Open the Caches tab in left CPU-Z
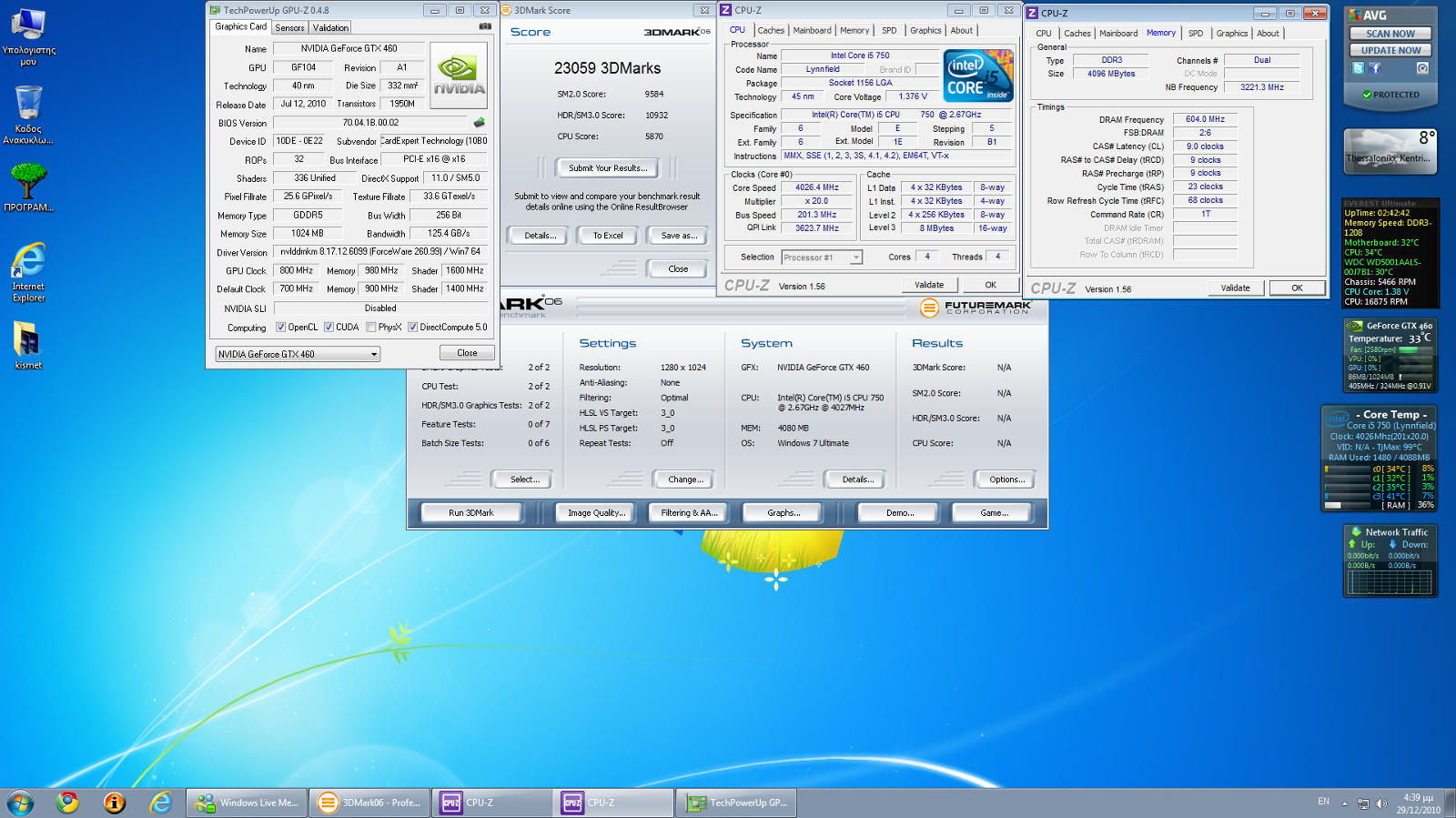This screenshot has width=1456, height=818. point(771,30)
